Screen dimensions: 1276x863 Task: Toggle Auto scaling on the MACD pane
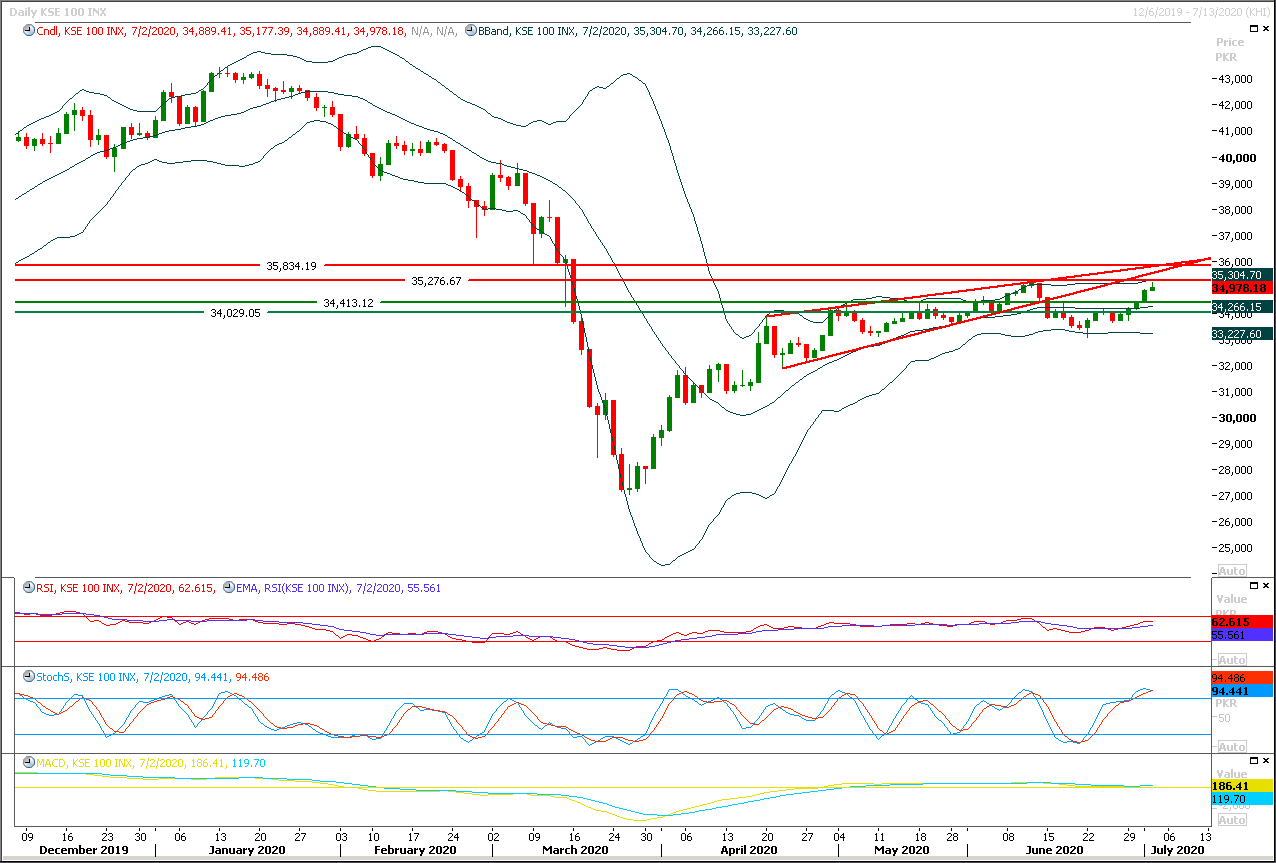(x=1231, y=820)
